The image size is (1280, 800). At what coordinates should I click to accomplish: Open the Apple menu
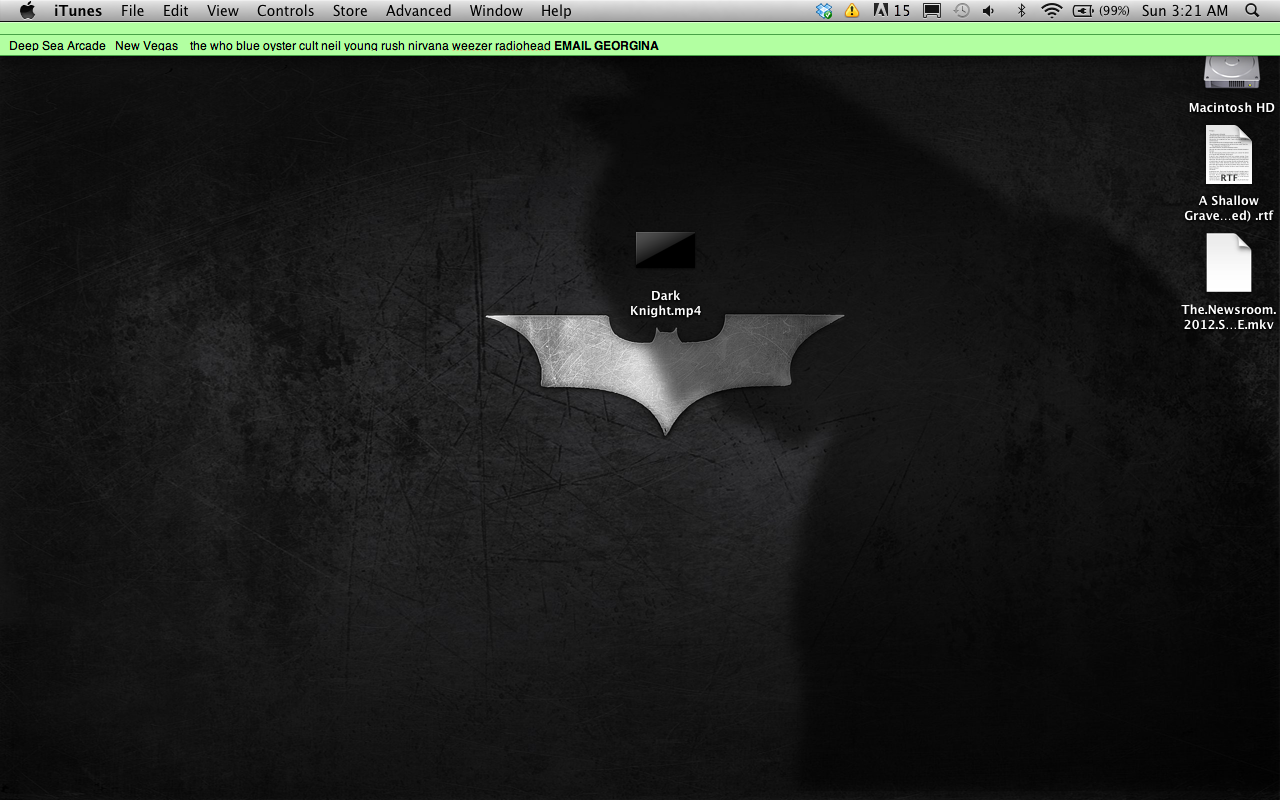27,11
